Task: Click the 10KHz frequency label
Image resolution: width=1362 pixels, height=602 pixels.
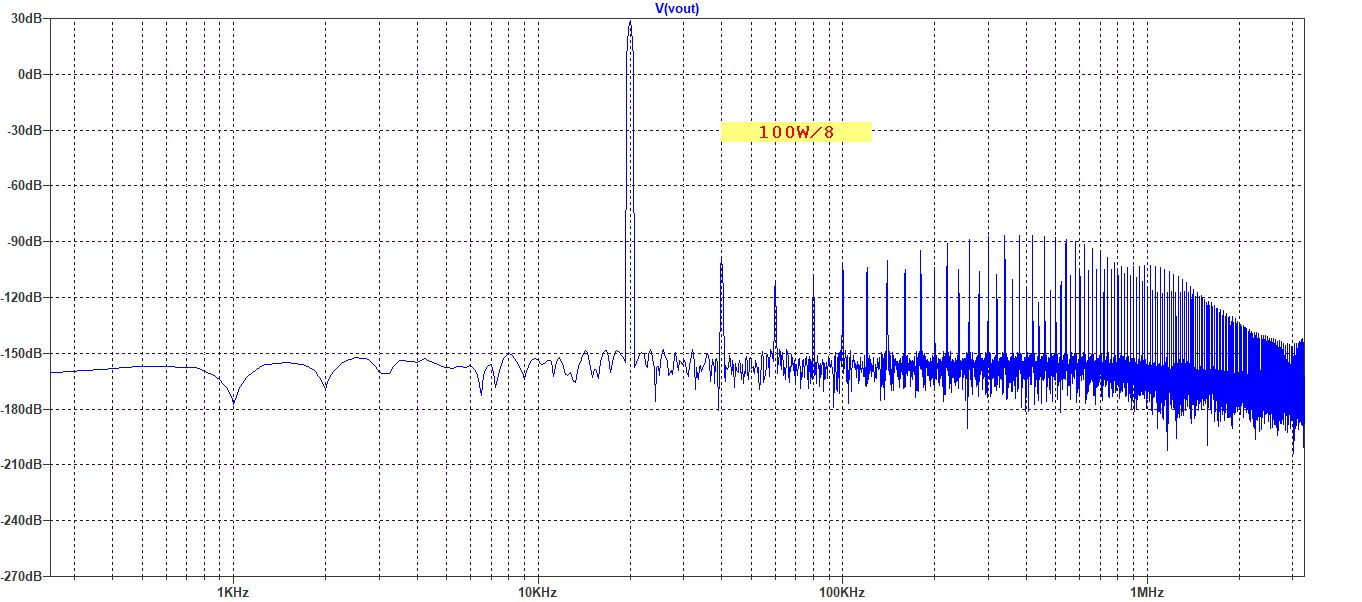Action: 537,592
